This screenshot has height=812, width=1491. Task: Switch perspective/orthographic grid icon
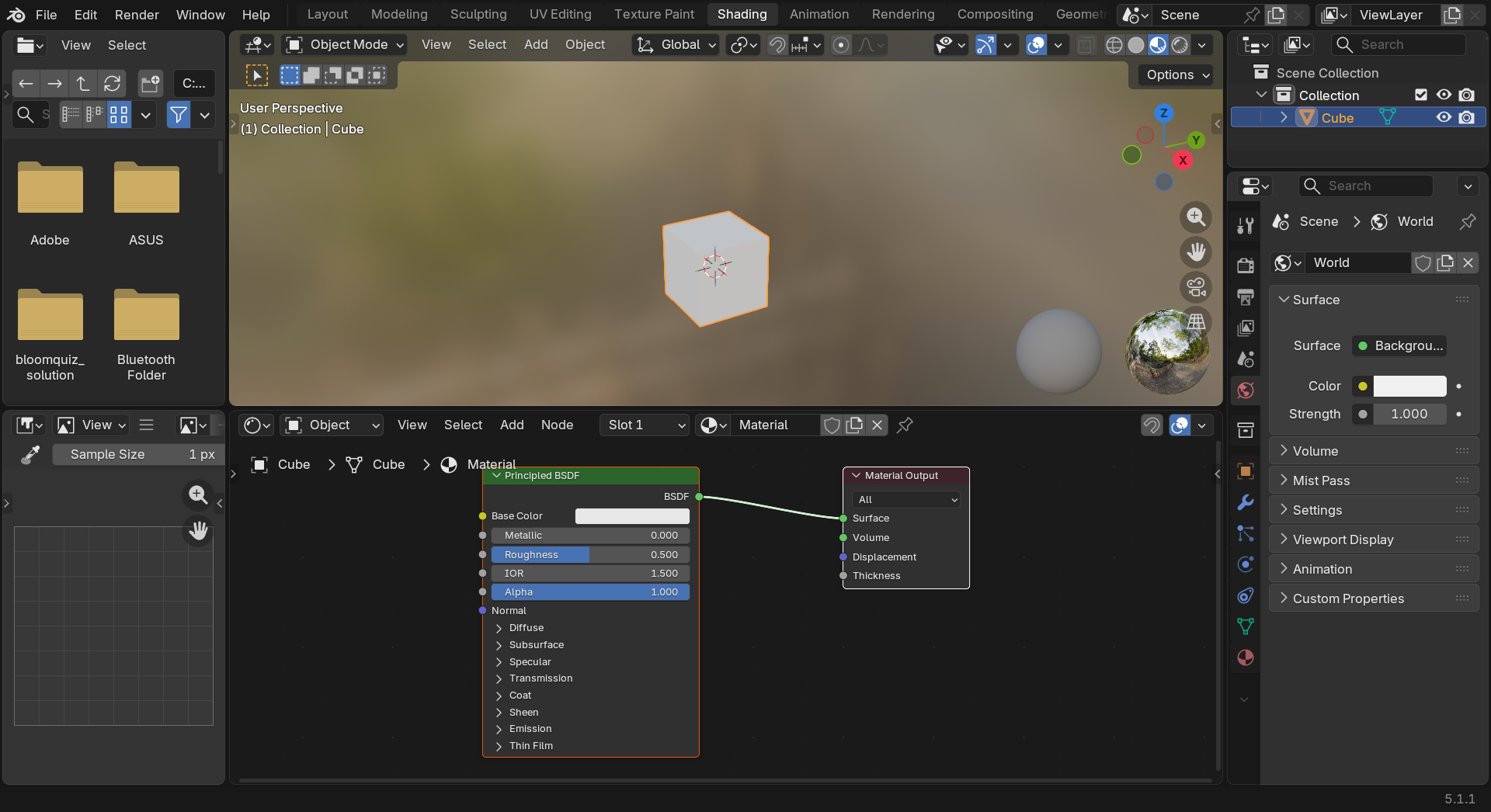pos(1196,321)
